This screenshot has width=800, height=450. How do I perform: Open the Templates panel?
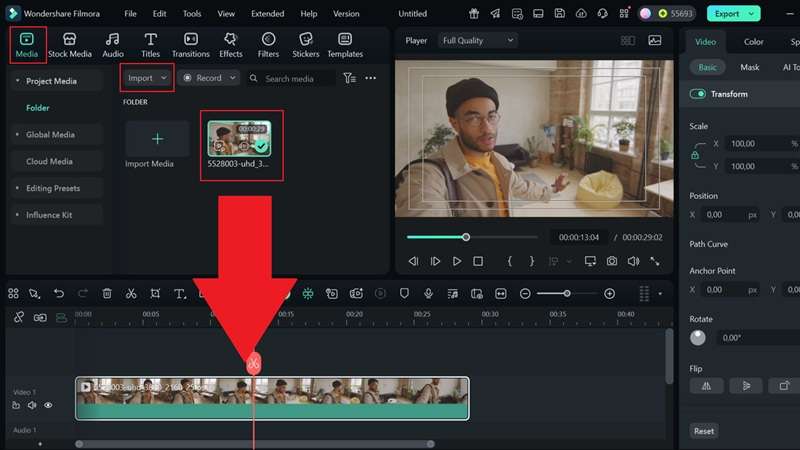tap(345, 45)
